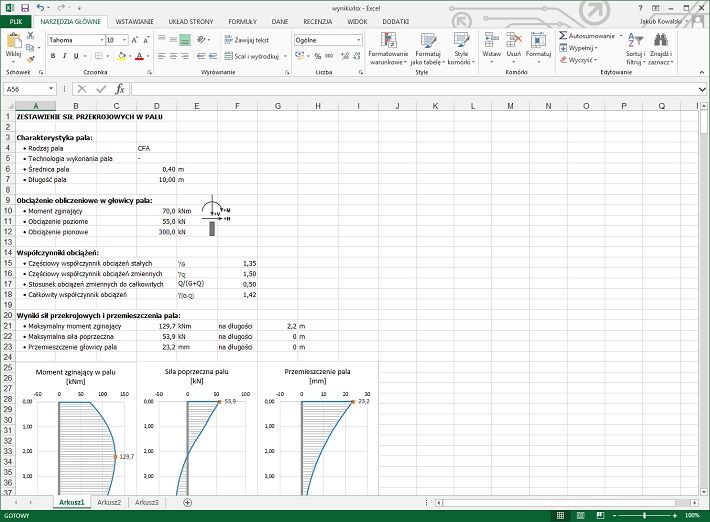This screenshot has width=710, height=522.
Task: Expand the Autosumowanie dropdown arrow
Action: [x=621, y=36]
